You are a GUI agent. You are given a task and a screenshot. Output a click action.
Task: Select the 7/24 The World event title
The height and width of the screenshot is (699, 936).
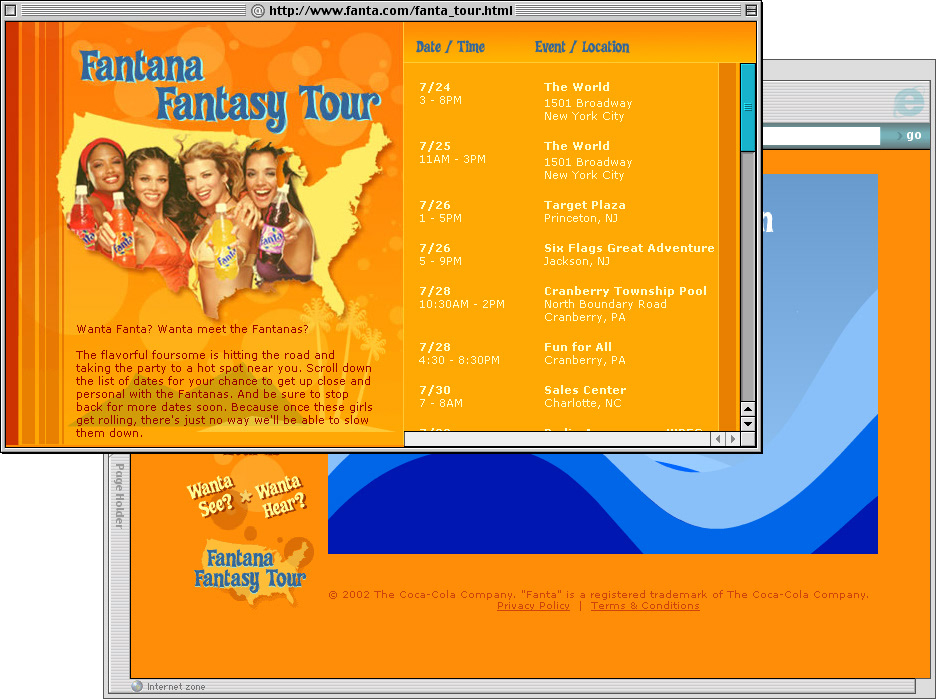[x=577, y=87]
